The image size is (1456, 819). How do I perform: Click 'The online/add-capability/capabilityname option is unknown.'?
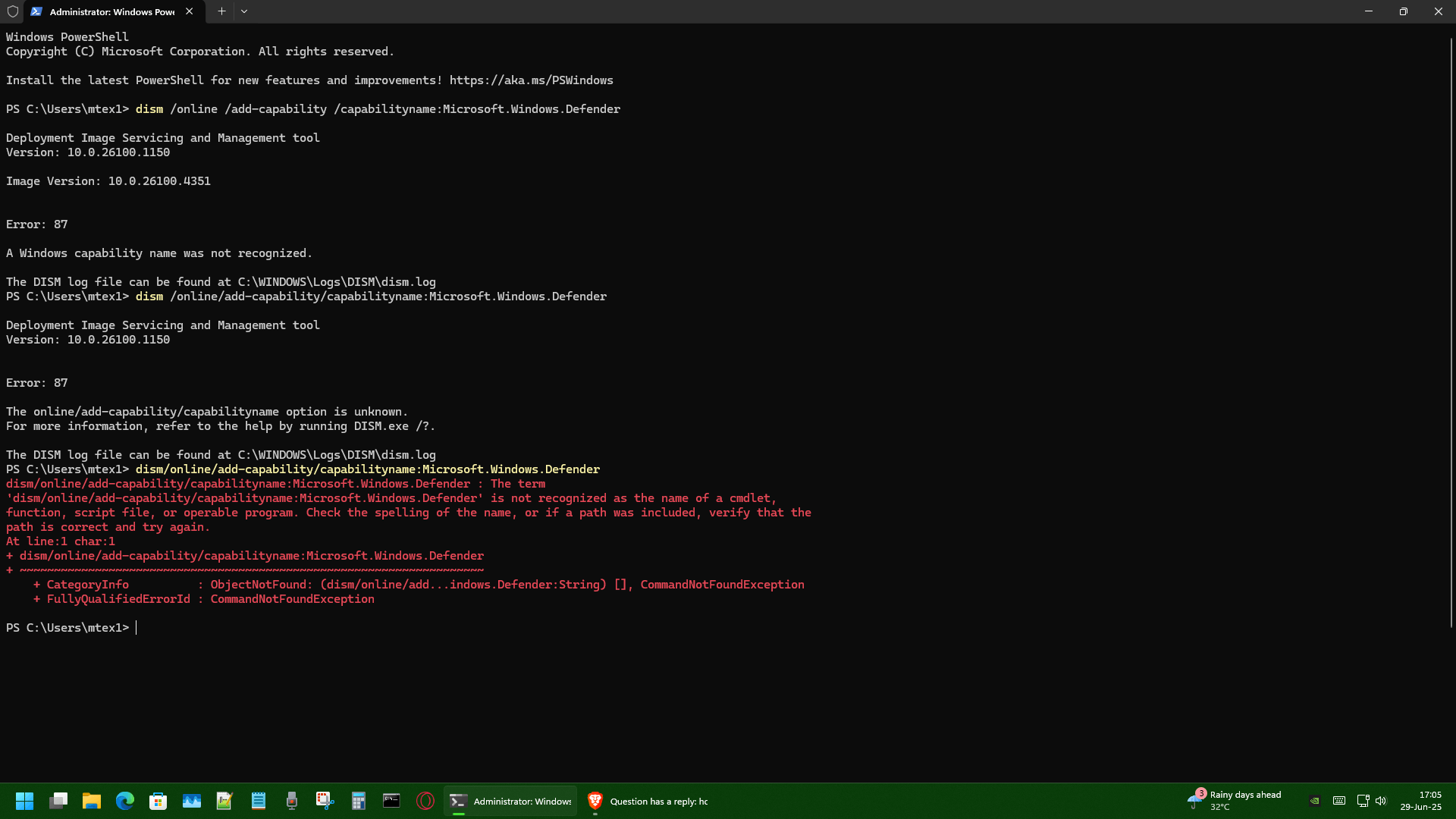(207, 412)
